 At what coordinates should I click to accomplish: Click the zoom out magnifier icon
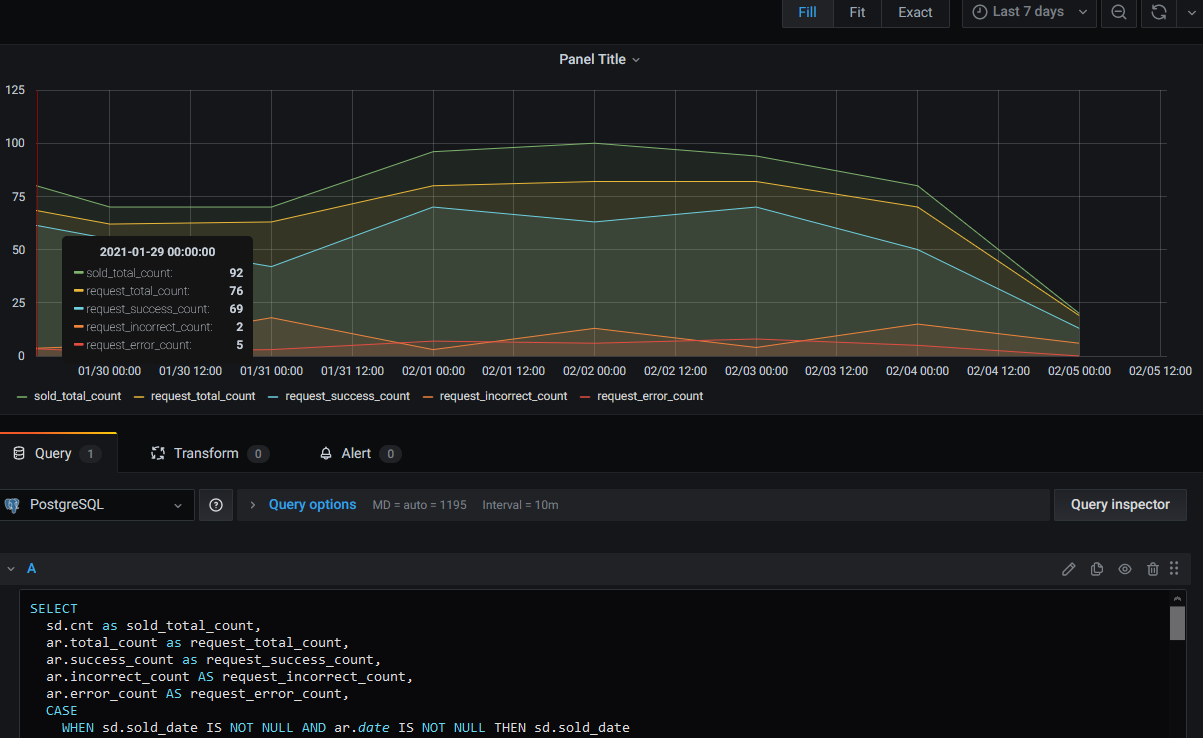(x=1118, y=13)
